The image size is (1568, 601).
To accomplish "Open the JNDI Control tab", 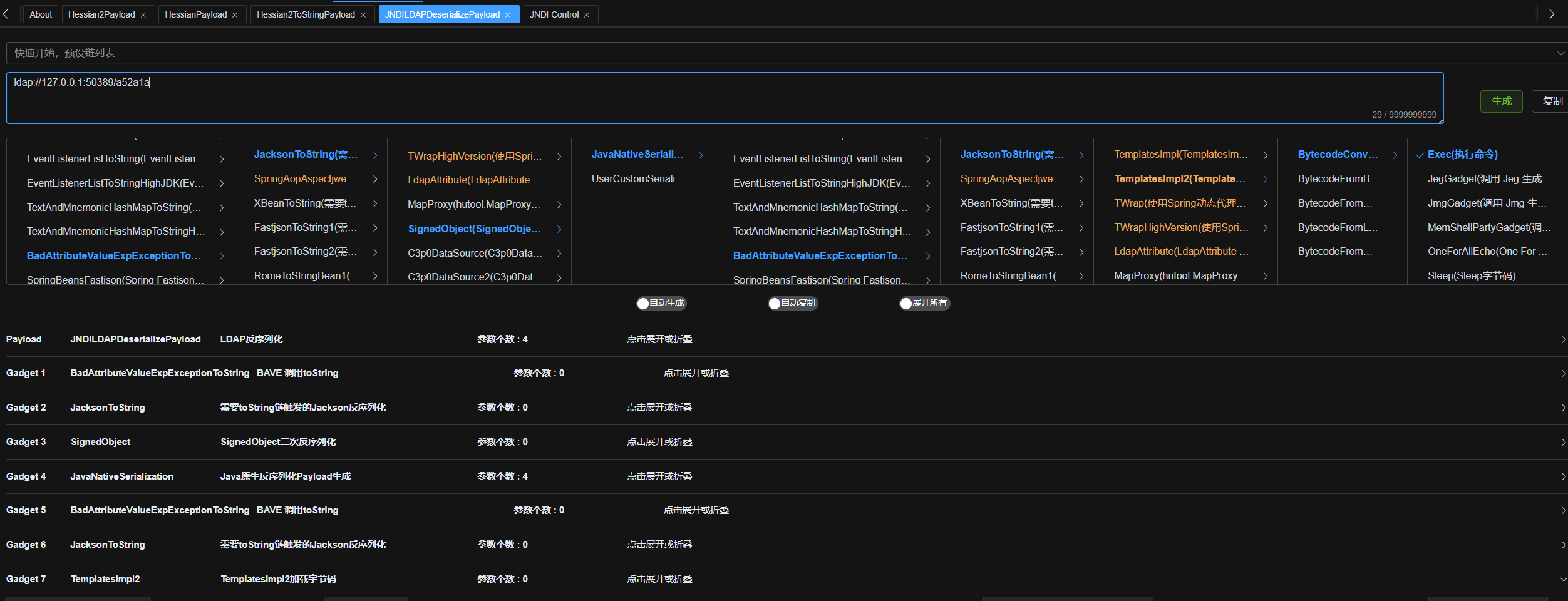I will (554, 14).
